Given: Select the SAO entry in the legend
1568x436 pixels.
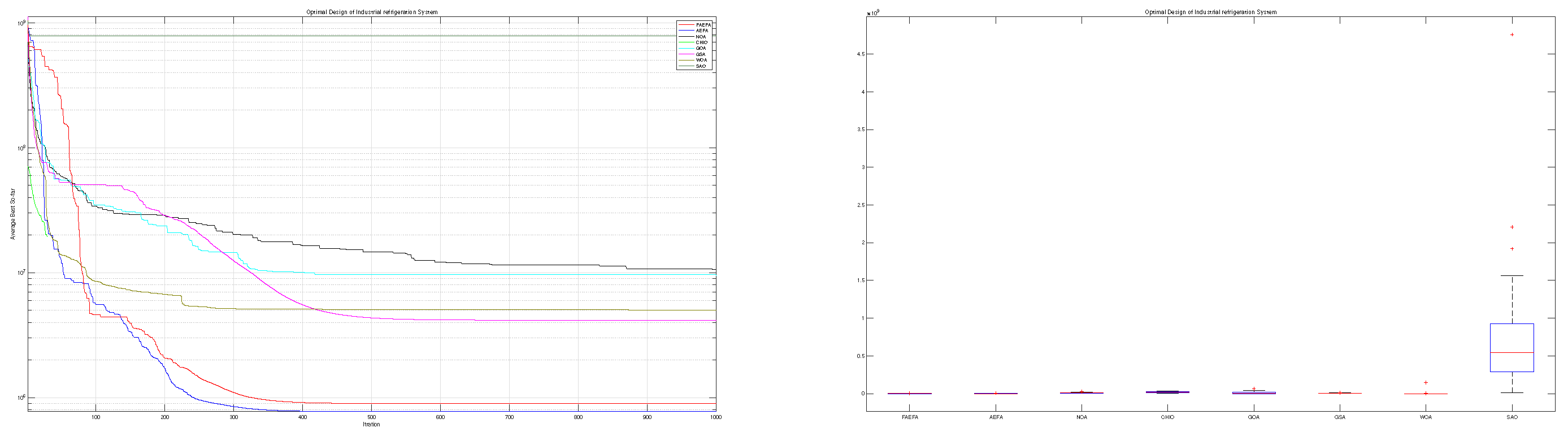Looking at the screenshot, I should (x=701, y=66).
